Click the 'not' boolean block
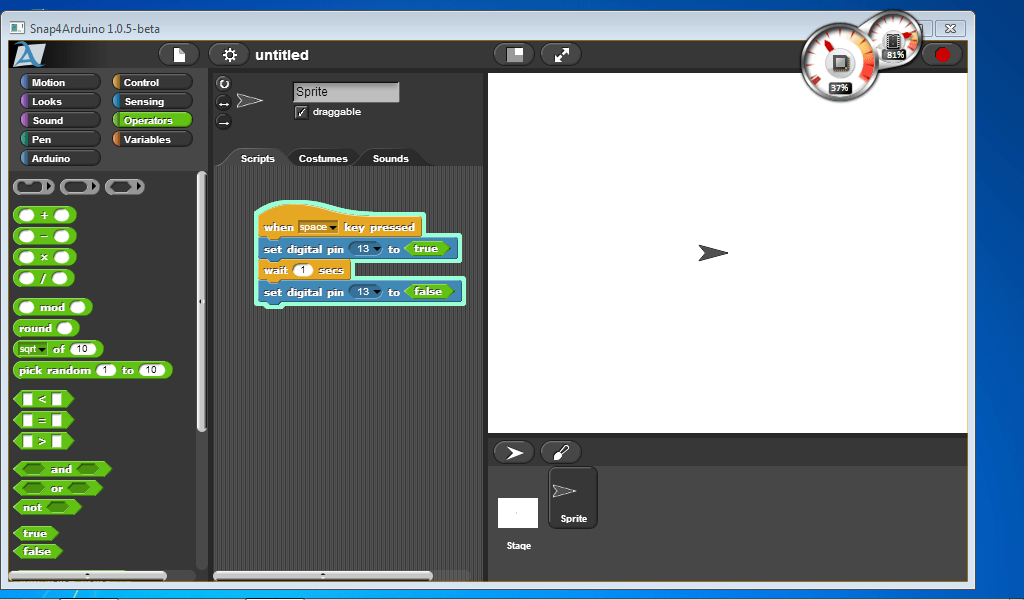The width and height of the screenshot is (1024, 600). point(47,507)
